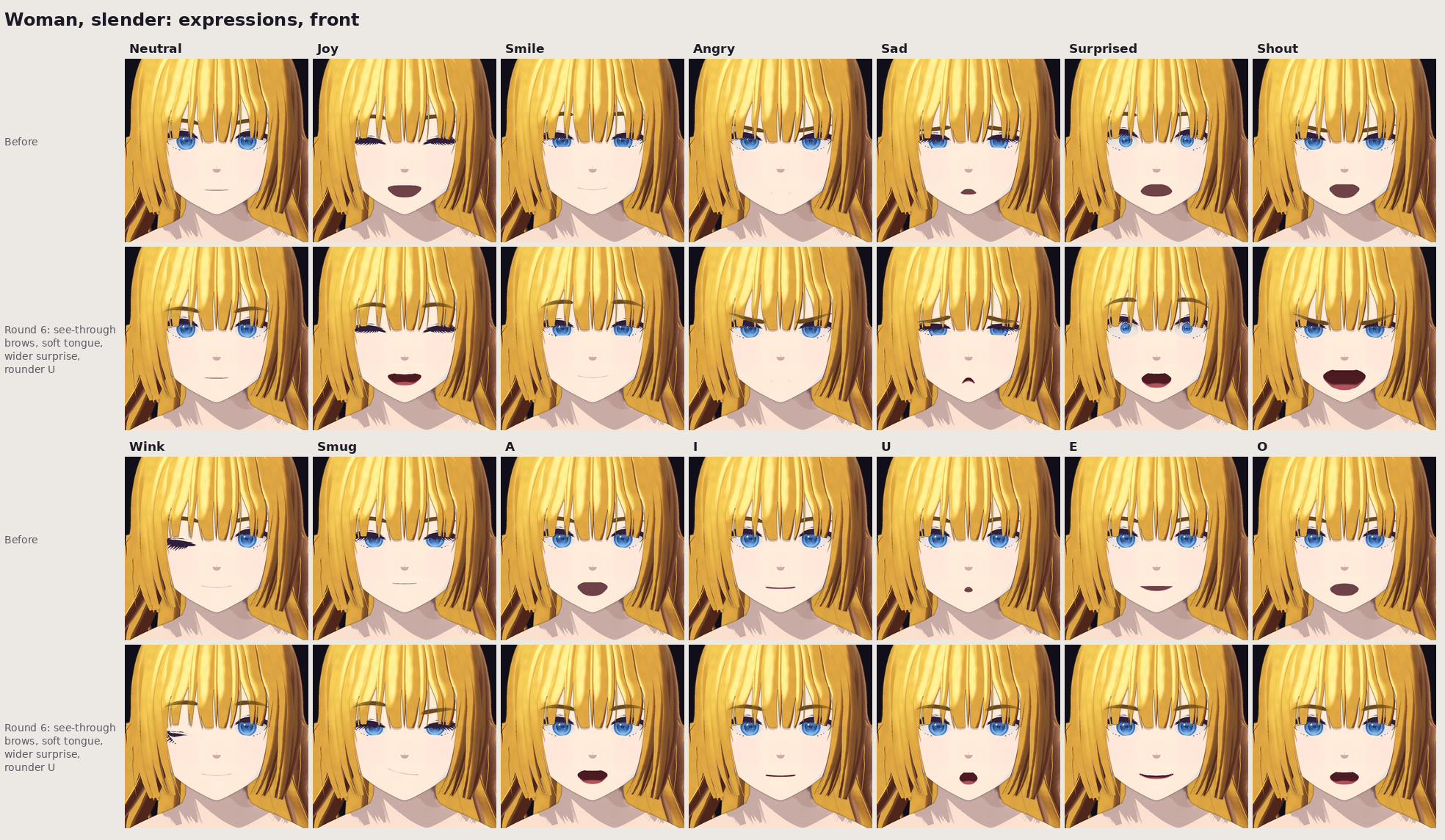Pick the Round 6 Wink face thumbnail
The height and width of the screenshot is (840, 1445).
(x=217, y=736)
